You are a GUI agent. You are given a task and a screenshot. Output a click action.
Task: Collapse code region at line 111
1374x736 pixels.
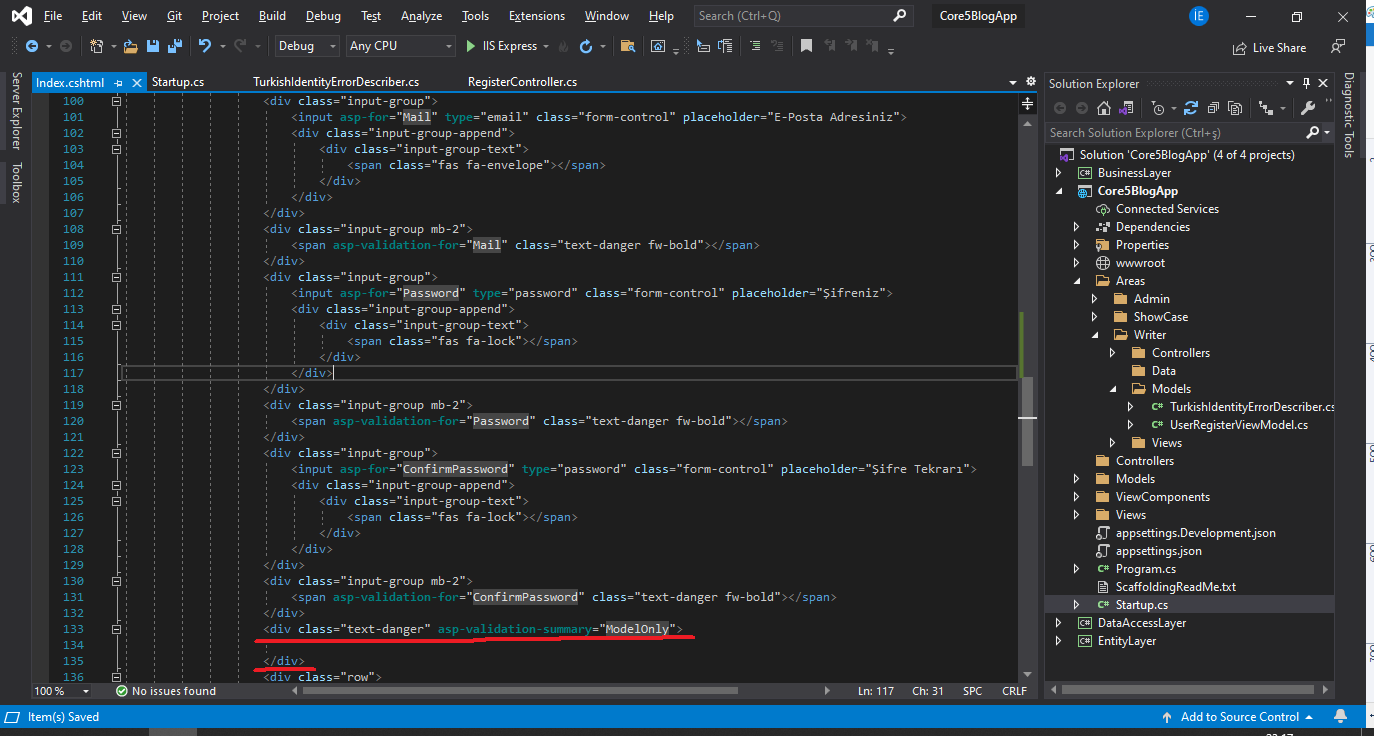coord(117,277)
